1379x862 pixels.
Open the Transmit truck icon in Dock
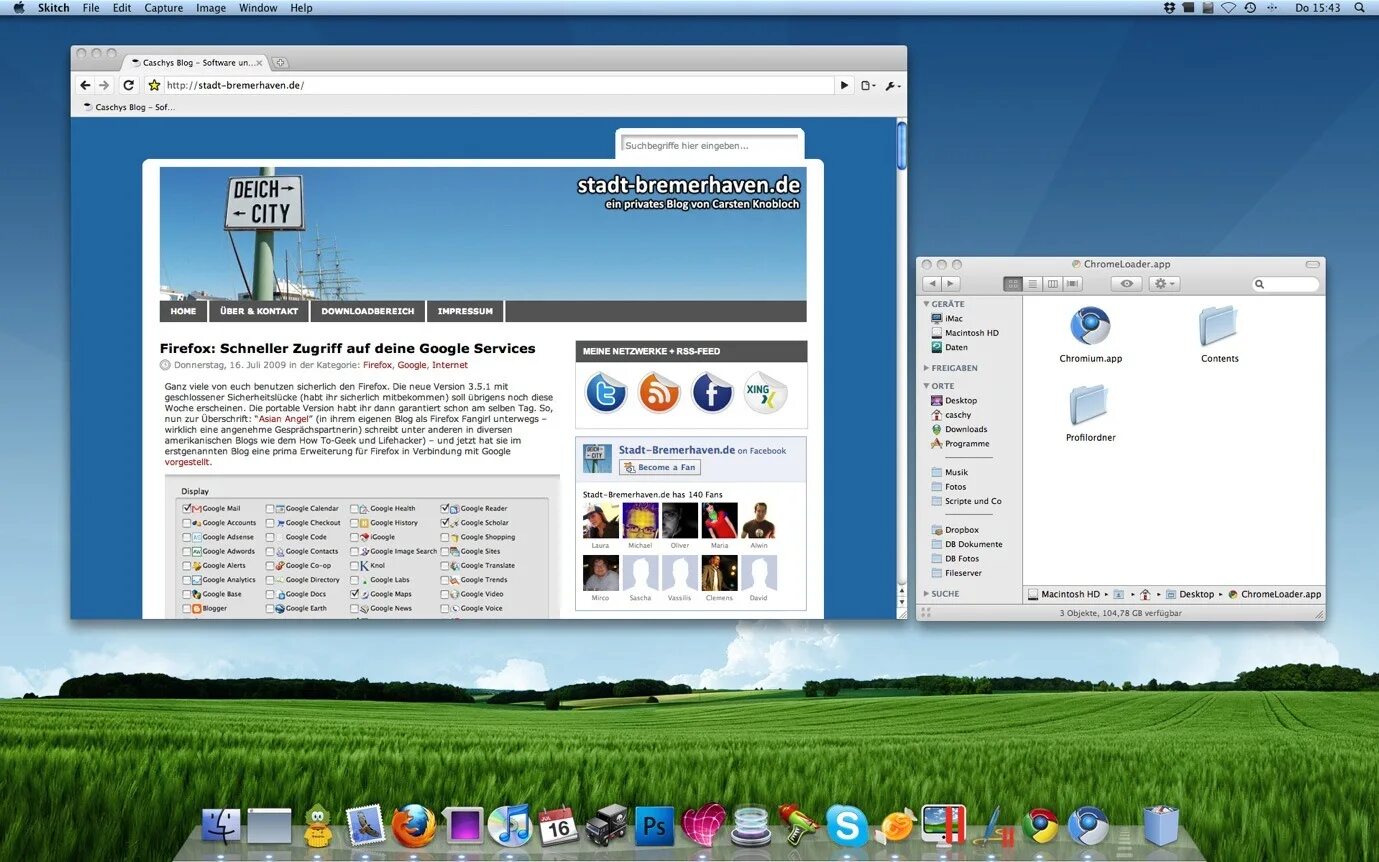[606, 826]
